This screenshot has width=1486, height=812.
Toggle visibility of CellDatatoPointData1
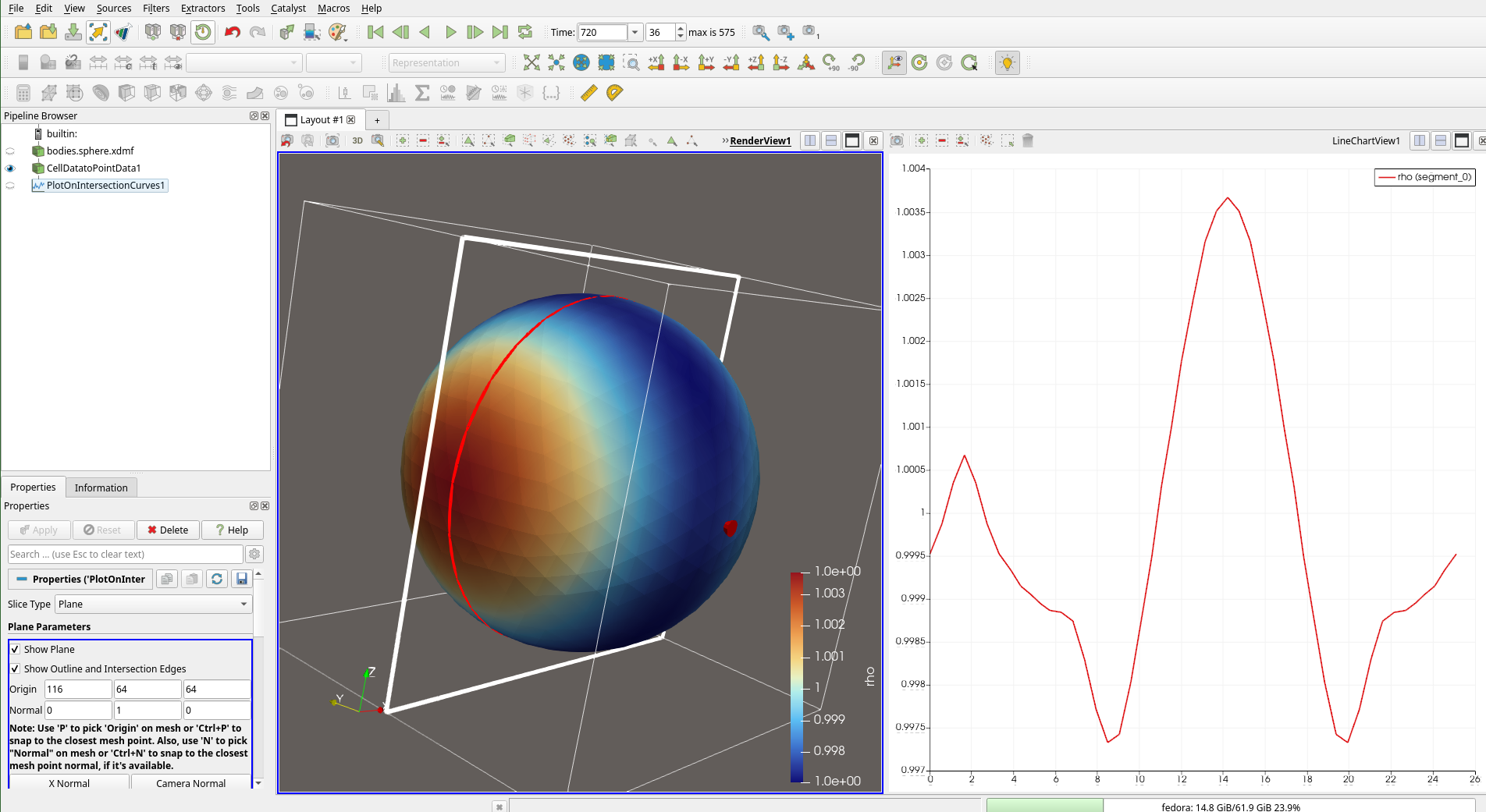(10, 168)
